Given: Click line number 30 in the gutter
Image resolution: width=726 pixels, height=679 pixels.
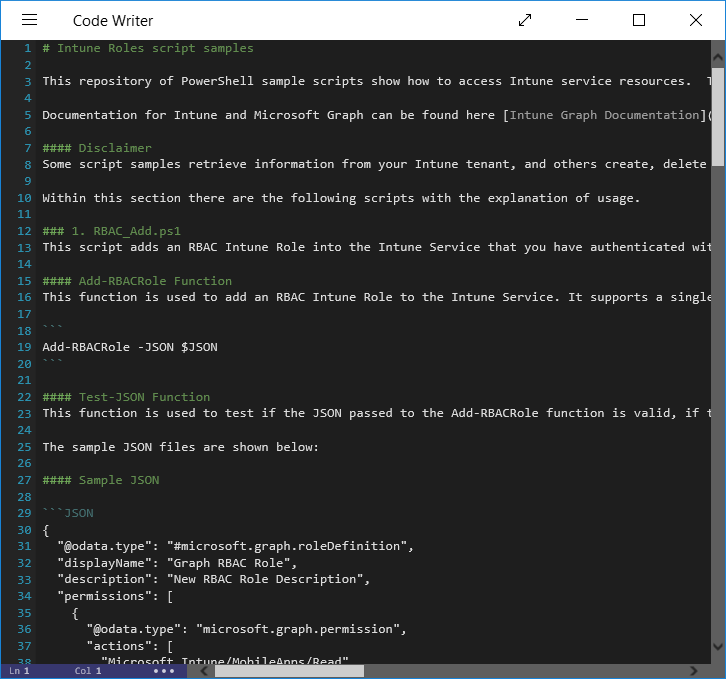Looking at the screenshot, I should [24, 530].
